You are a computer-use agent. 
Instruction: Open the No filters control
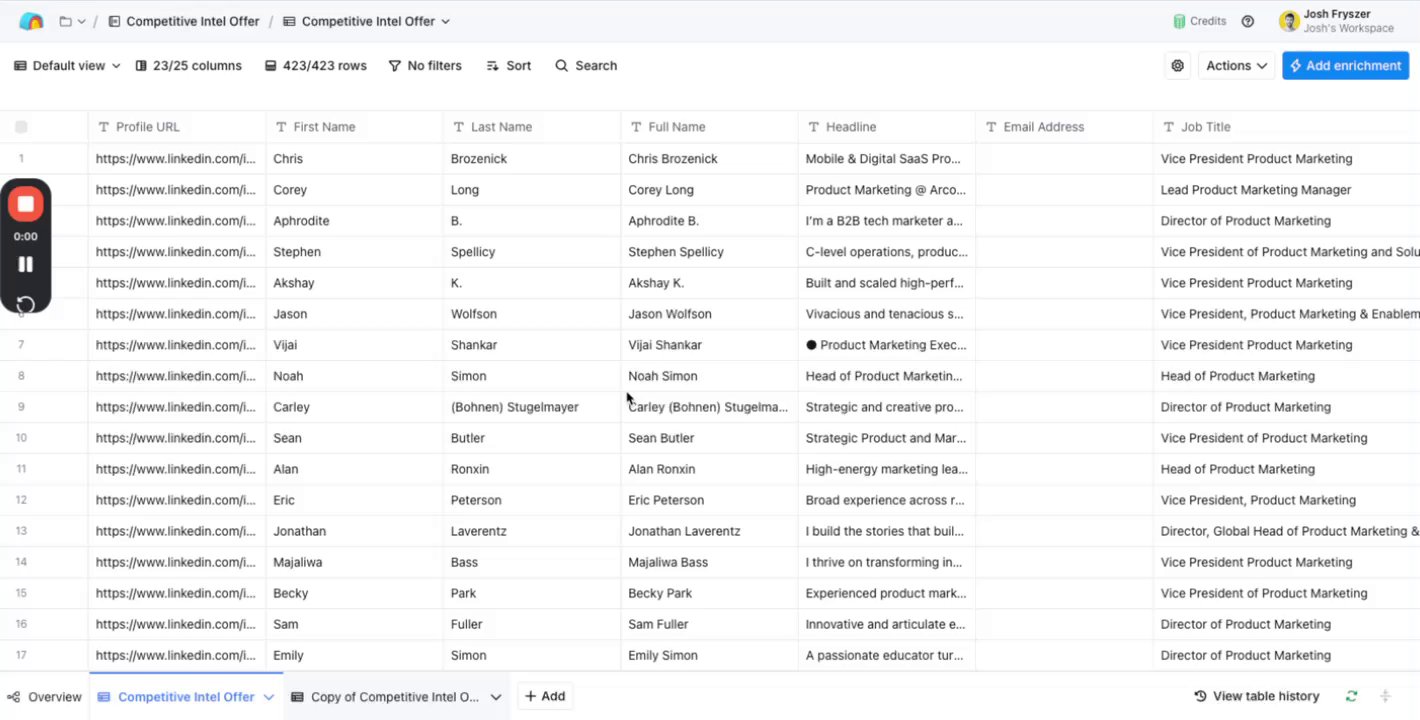tap(425, 66)
